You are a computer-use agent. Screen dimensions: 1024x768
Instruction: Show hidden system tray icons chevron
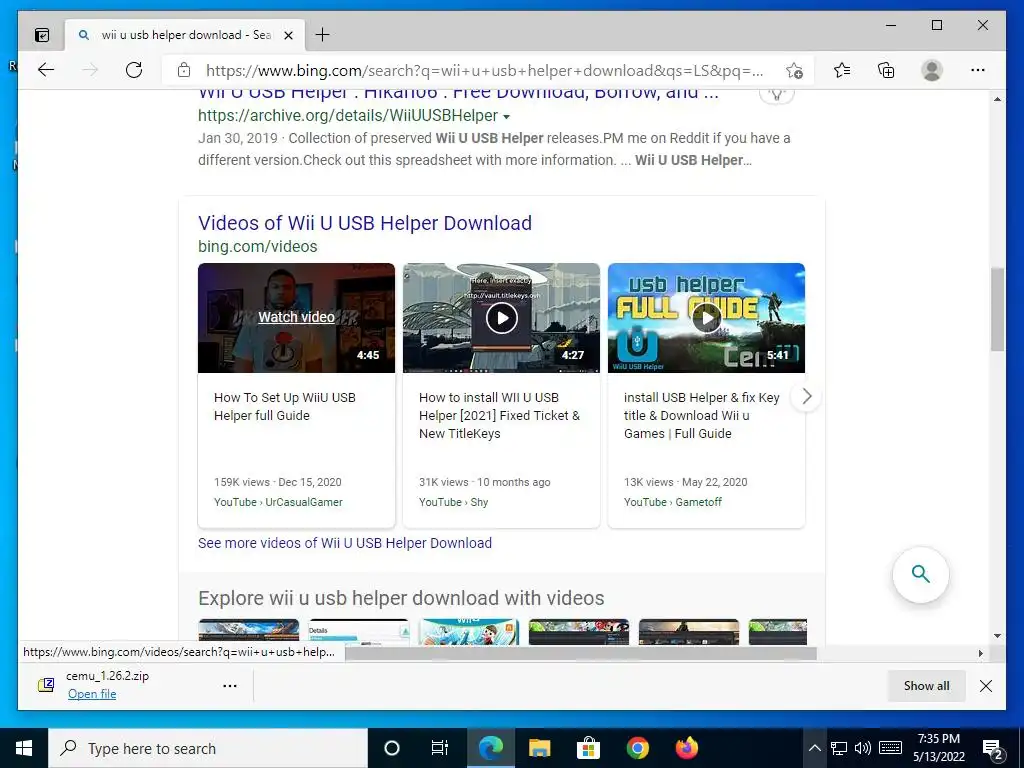tap(814, 748)
